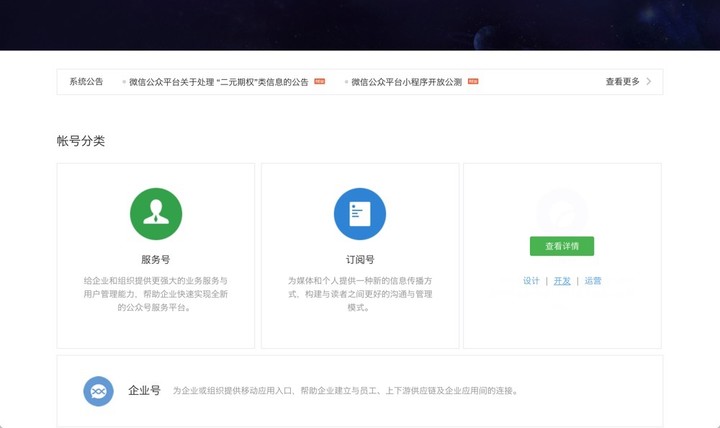Viewport: 720px width, 428px height.
Task: Open the 开发 link
Action: pos(562,281)
